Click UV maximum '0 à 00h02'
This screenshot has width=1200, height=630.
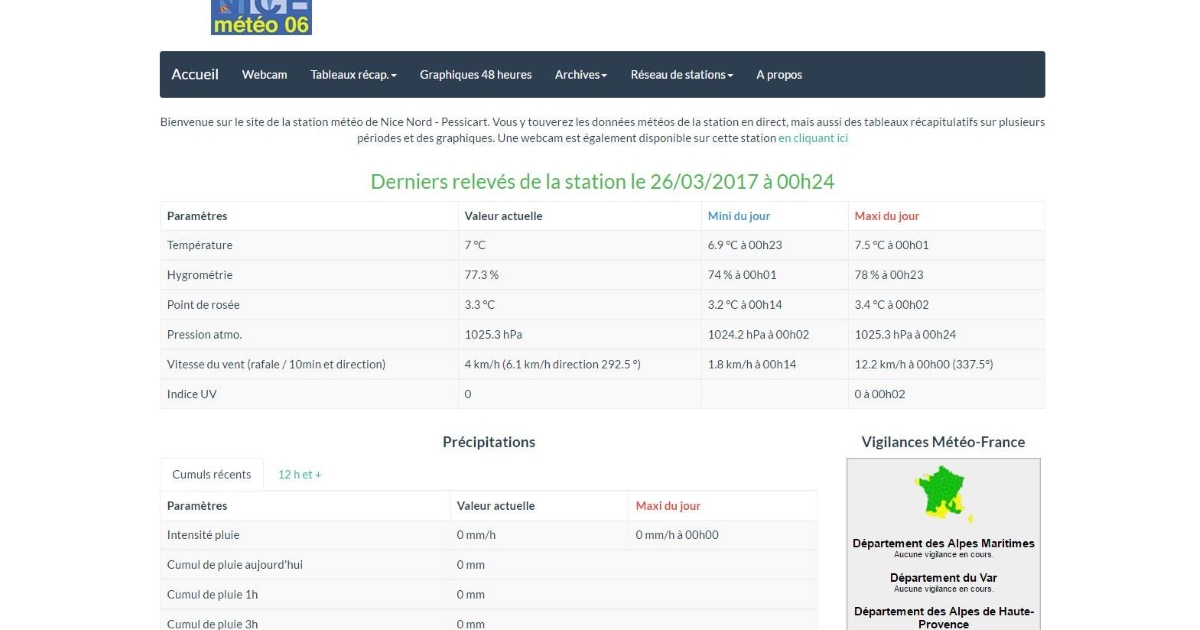[x=879, y=394]
